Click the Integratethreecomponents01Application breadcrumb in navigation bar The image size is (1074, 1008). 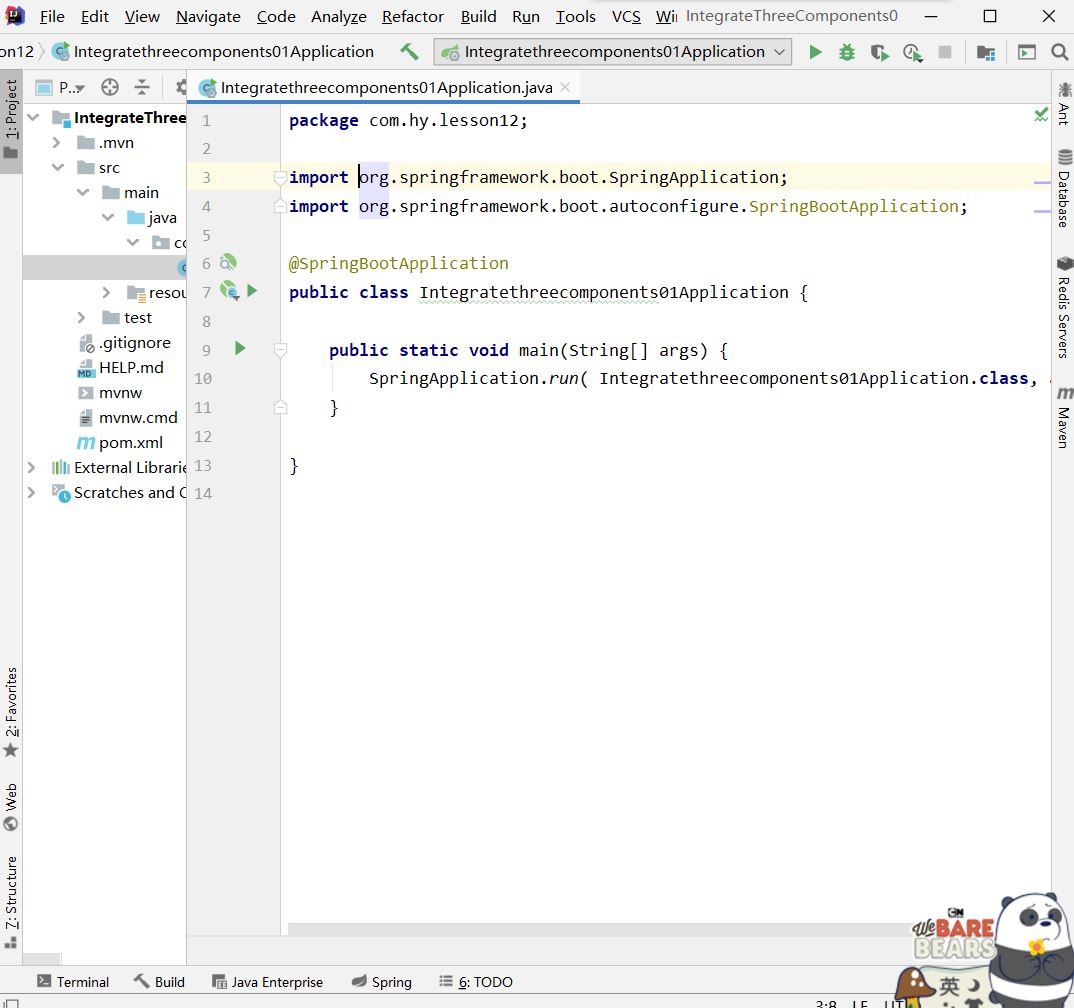(213, 52)
